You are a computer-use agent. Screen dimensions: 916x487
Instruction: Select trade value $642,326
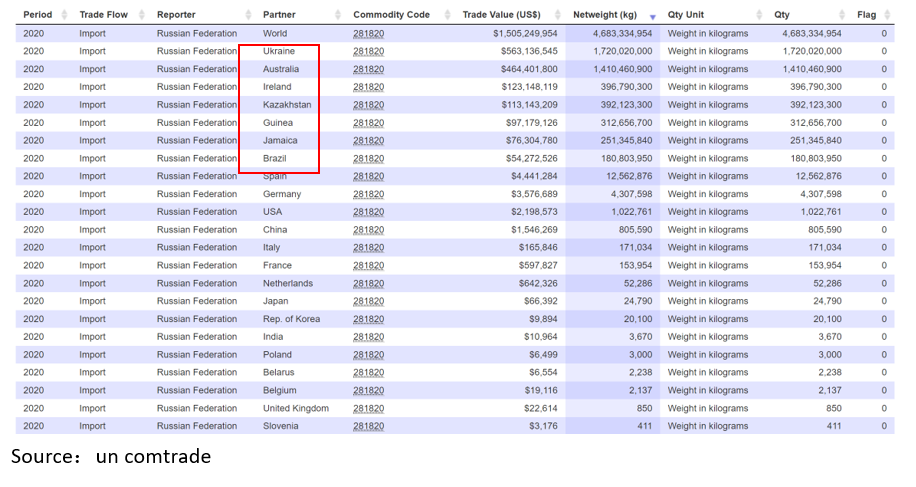click(538, 284)
